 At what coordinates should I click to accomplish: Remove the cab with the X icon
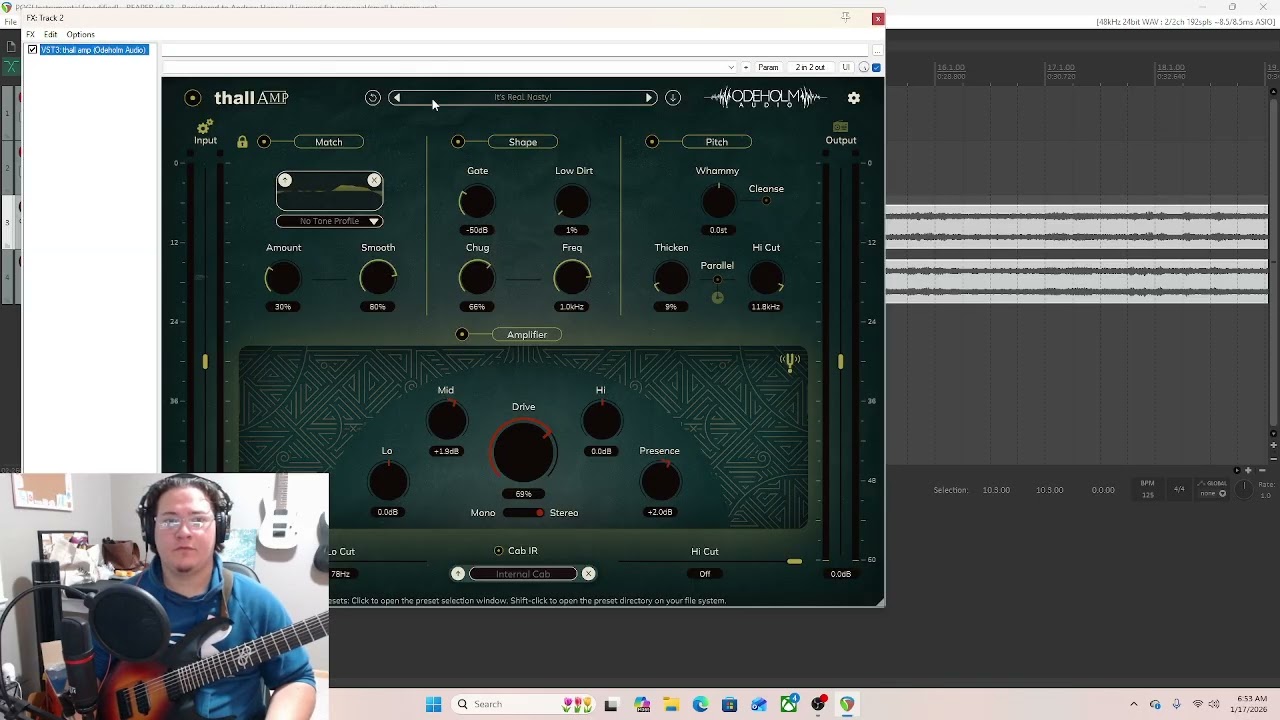click(x=588, y=574)
